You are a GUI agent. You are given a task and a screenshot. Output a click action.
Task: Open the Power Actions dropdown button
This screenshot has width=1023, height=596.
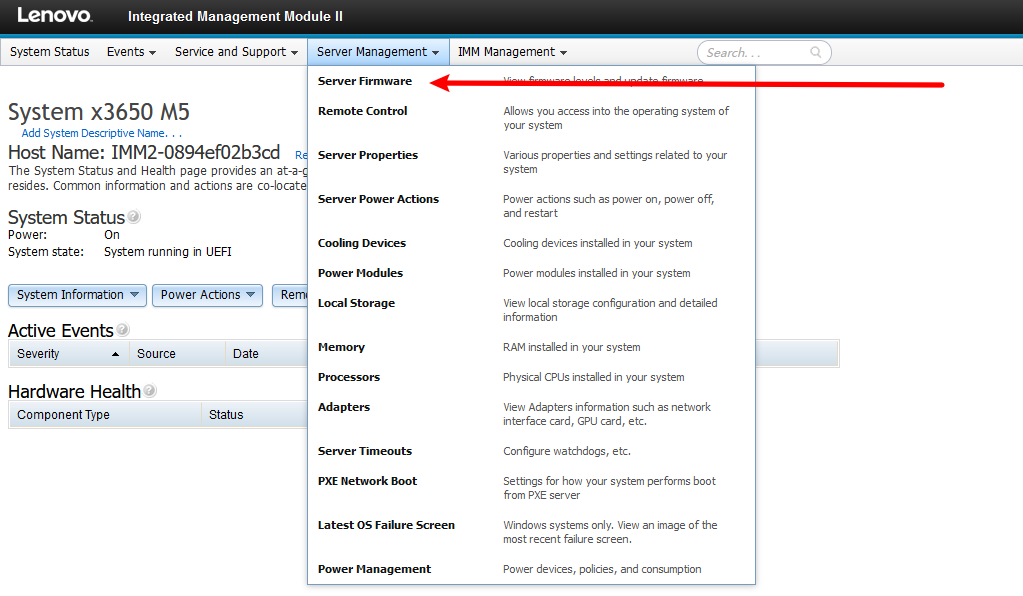point(207,295)
